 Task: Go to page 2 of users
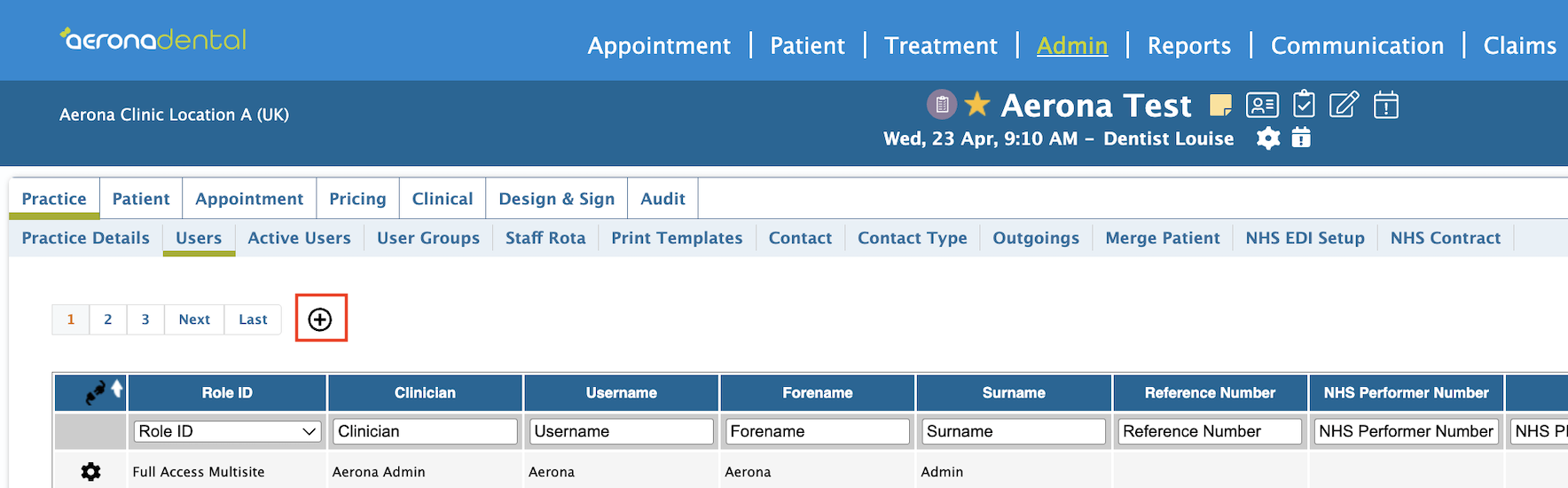click(x=108, y=319)
